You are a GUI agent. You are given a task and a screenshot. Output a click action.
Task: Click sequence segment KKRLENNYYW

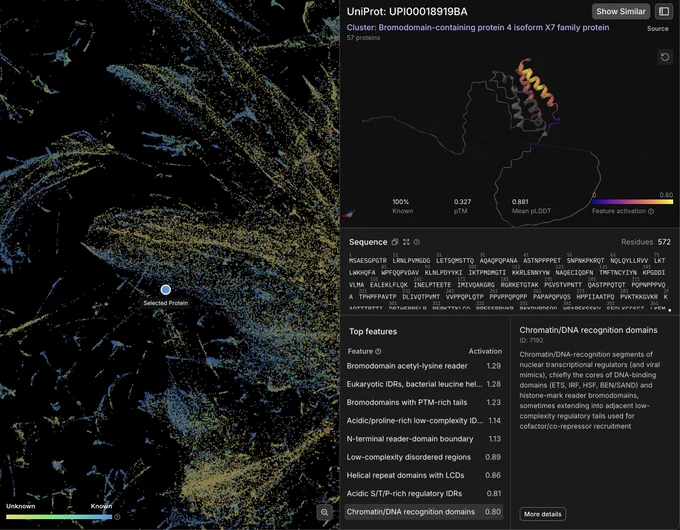530,273
